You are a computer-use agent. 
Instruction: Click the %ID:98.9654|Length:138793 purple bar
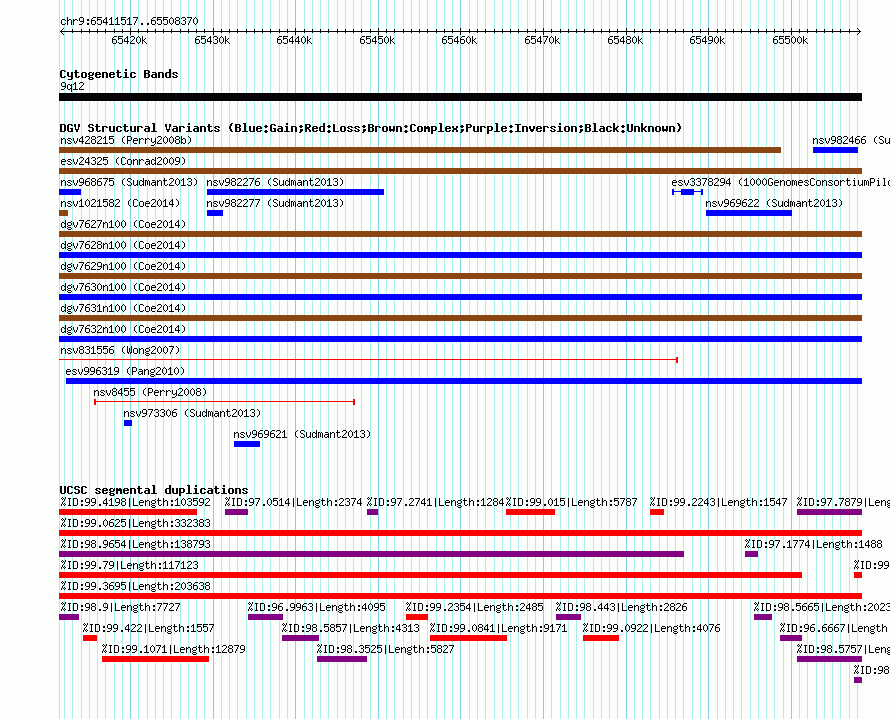coord(371,554)
